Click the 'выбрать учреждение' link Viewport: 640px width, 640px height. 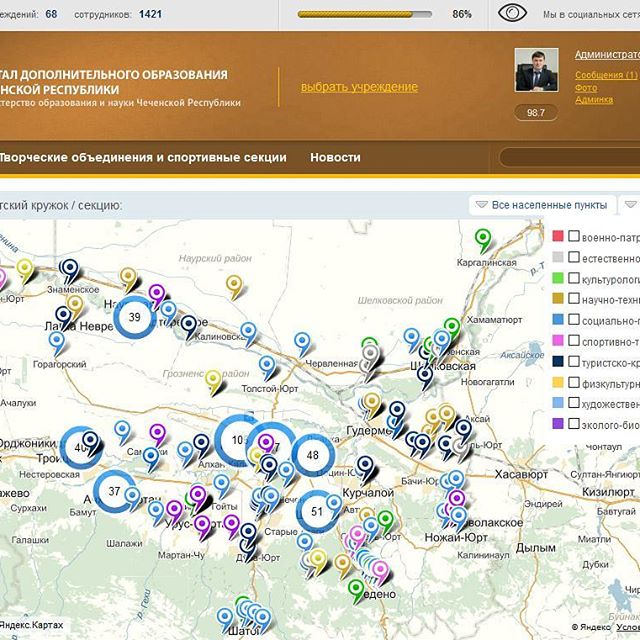point(359,87)
